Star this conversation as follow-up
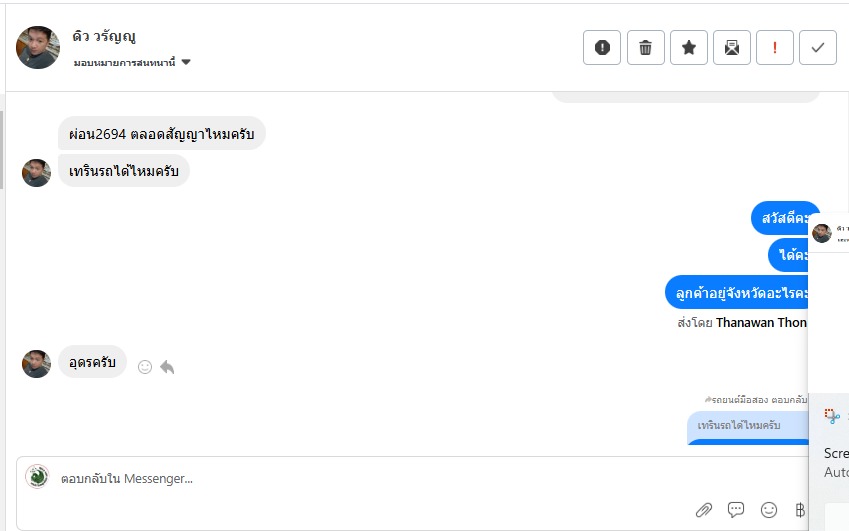The height and width of the screenshot is (531, 849). [x=689, y=47]
